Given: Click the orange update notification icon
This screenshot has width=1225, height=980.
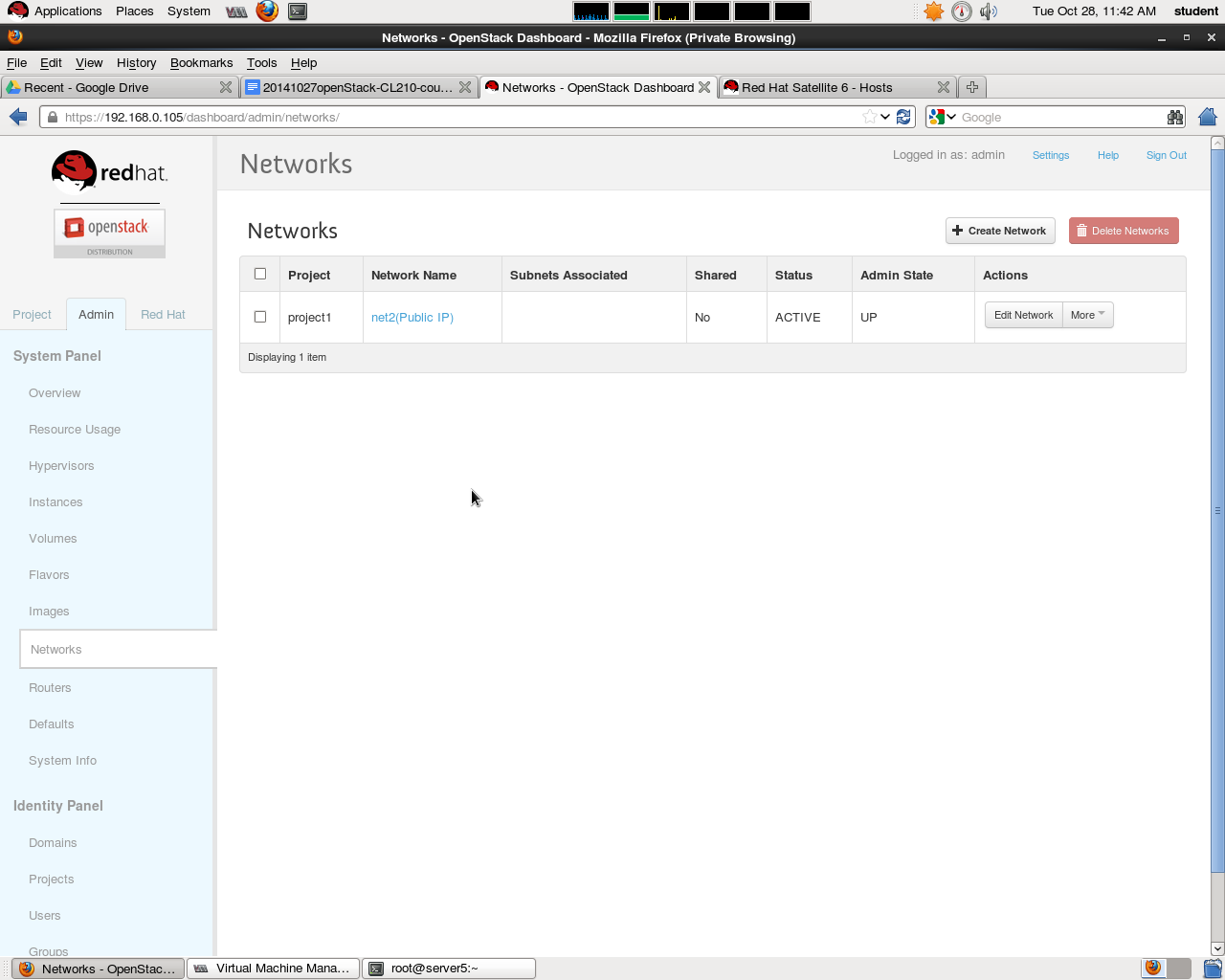Looking at the screenshot, I should pos(934,11).
